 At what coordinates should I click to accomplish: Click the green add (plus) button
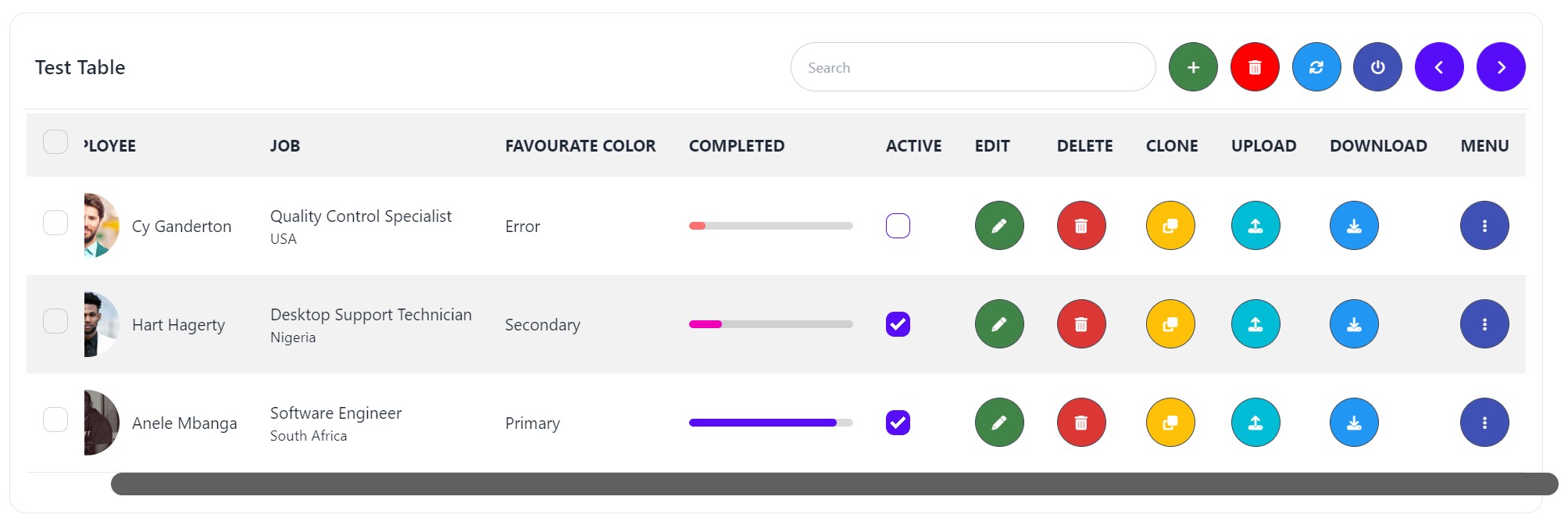[1193, 67]
